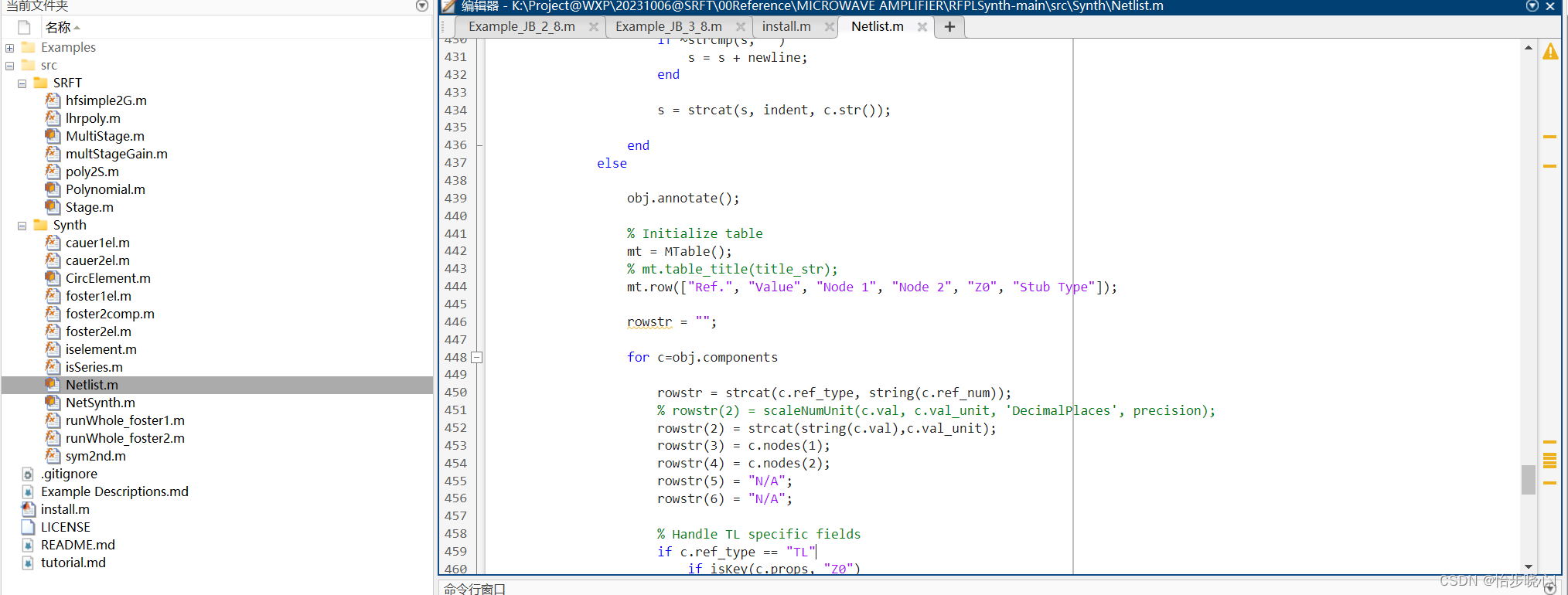Switch to the Example_JB_2_8.m tab

tap(522, 26)
